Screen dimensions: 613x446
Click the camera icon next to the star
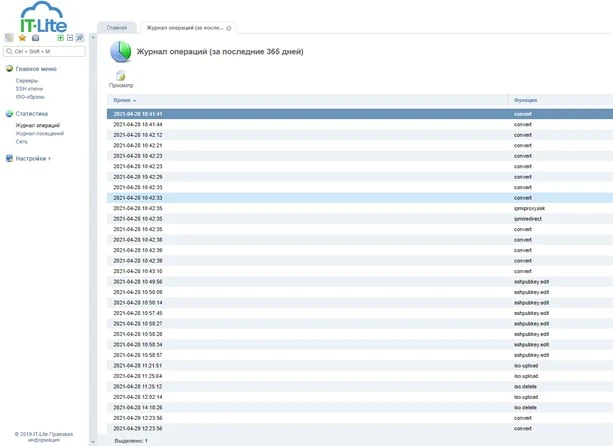point(35,38)
